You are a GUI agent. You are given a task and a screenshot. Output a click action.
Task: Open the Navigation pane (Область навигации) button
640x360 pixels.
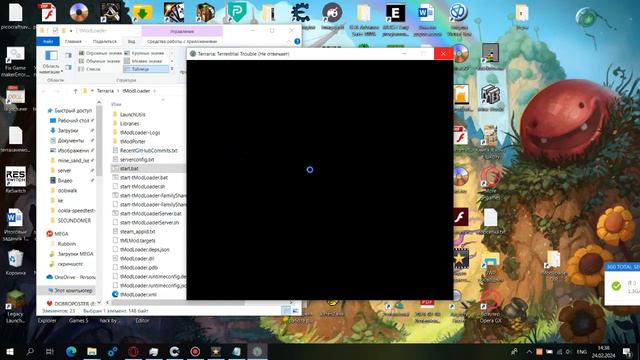(51, 61)
